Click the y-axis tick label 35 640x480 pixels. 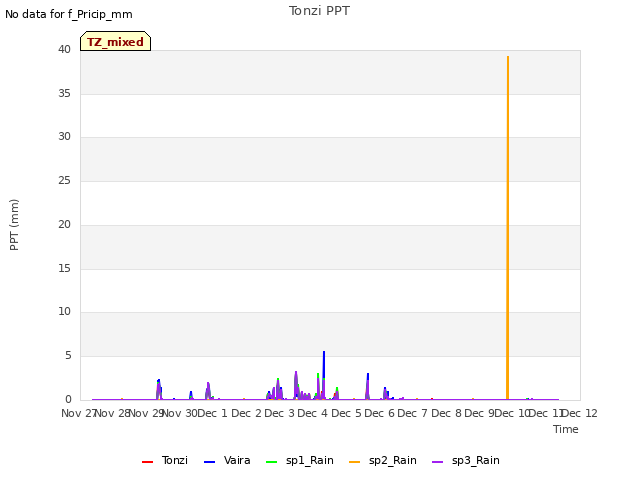click(64, 93)
